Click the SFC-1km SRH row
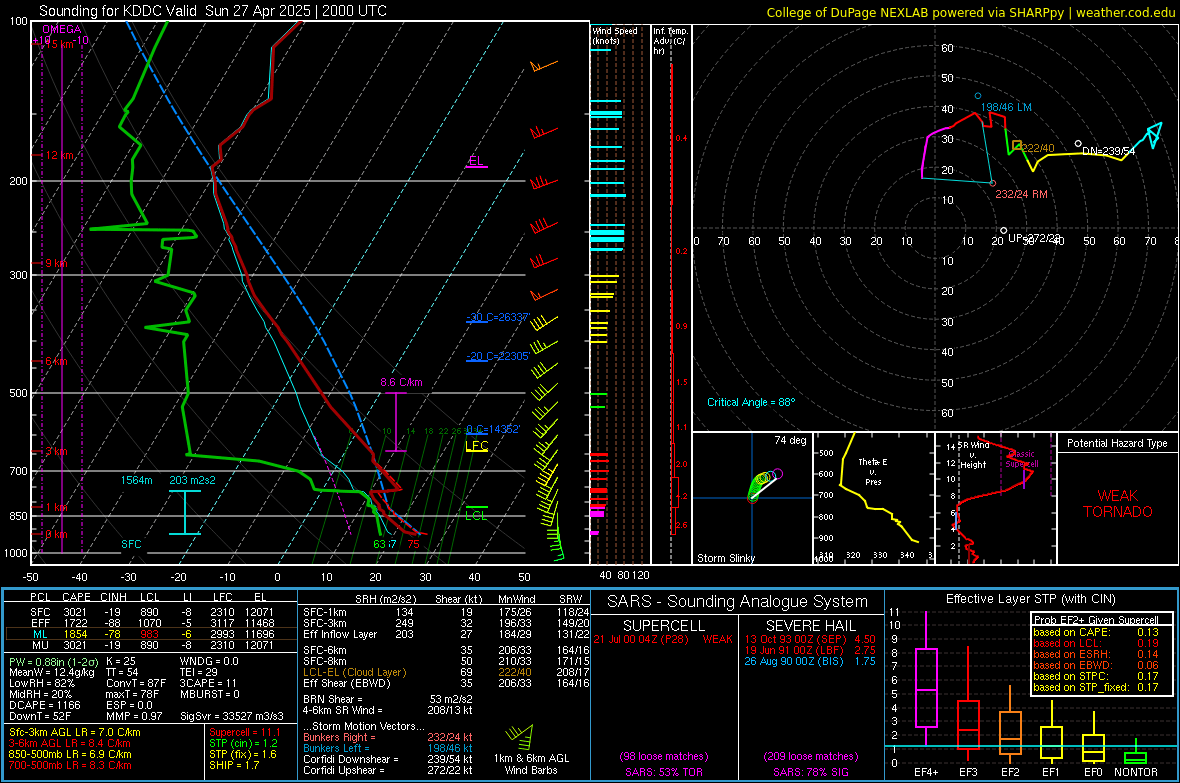This screenshot has height=783, width=1180. pyautogui.click(x=446, y=612)
